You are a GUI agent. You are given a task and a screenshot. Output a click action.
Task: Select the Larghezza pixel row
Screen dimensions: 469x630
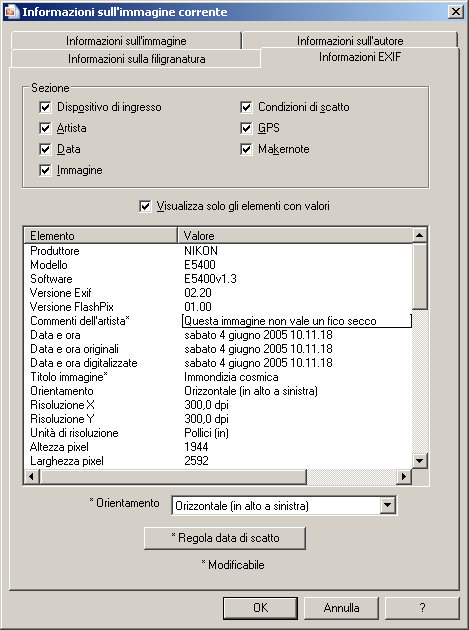coord(218,461)
